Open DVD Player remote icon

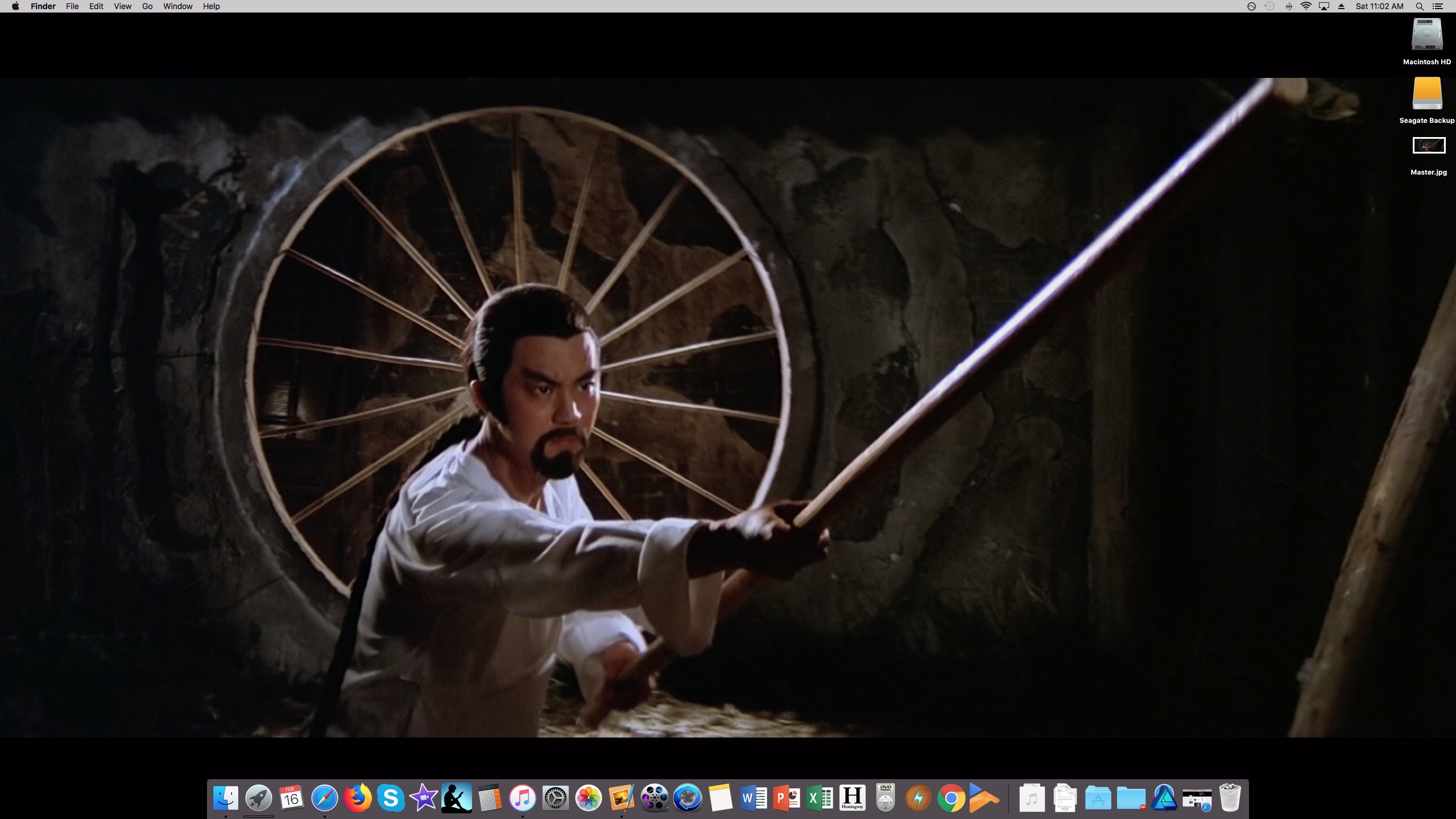885,798
